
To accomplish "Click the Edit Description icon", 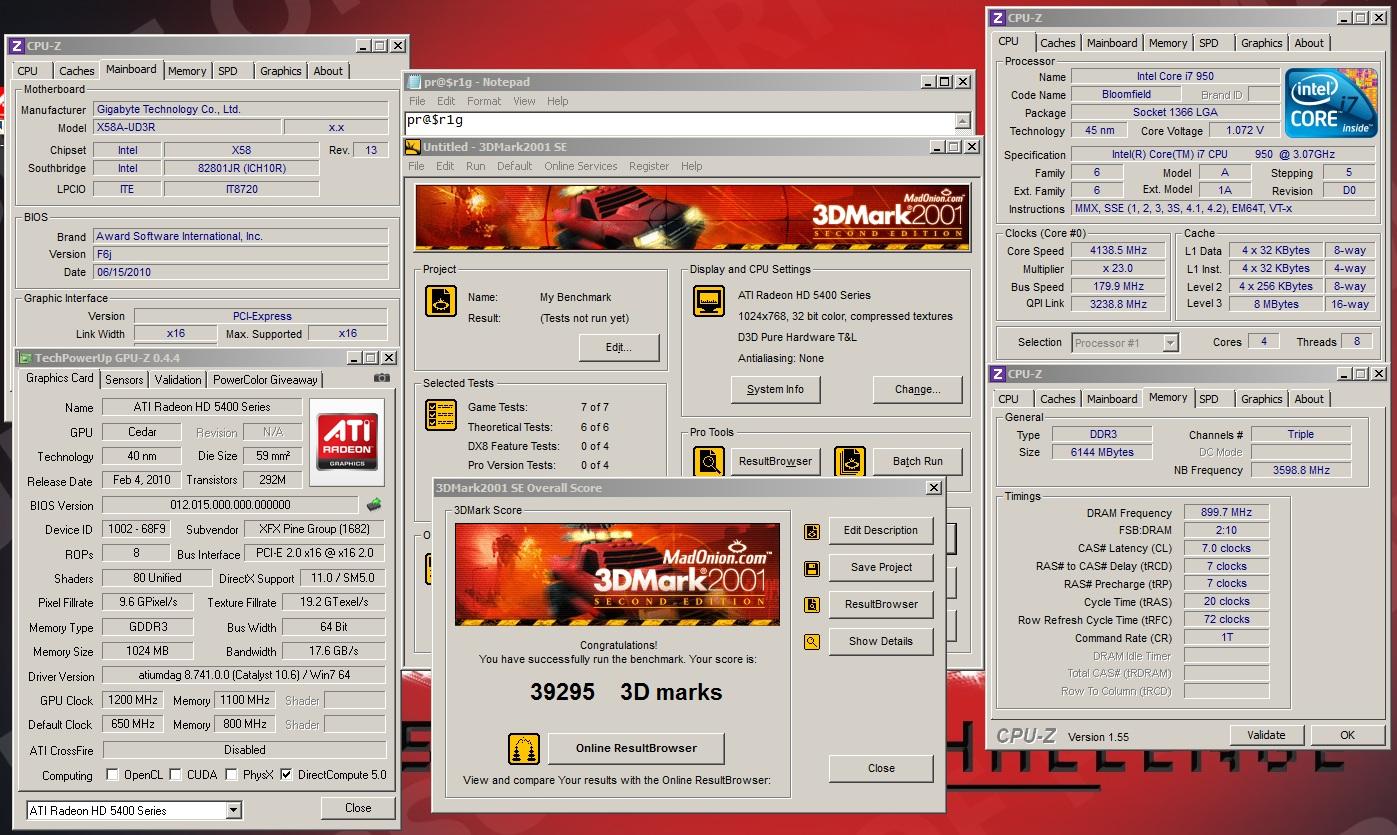I will tap(812, 531).
